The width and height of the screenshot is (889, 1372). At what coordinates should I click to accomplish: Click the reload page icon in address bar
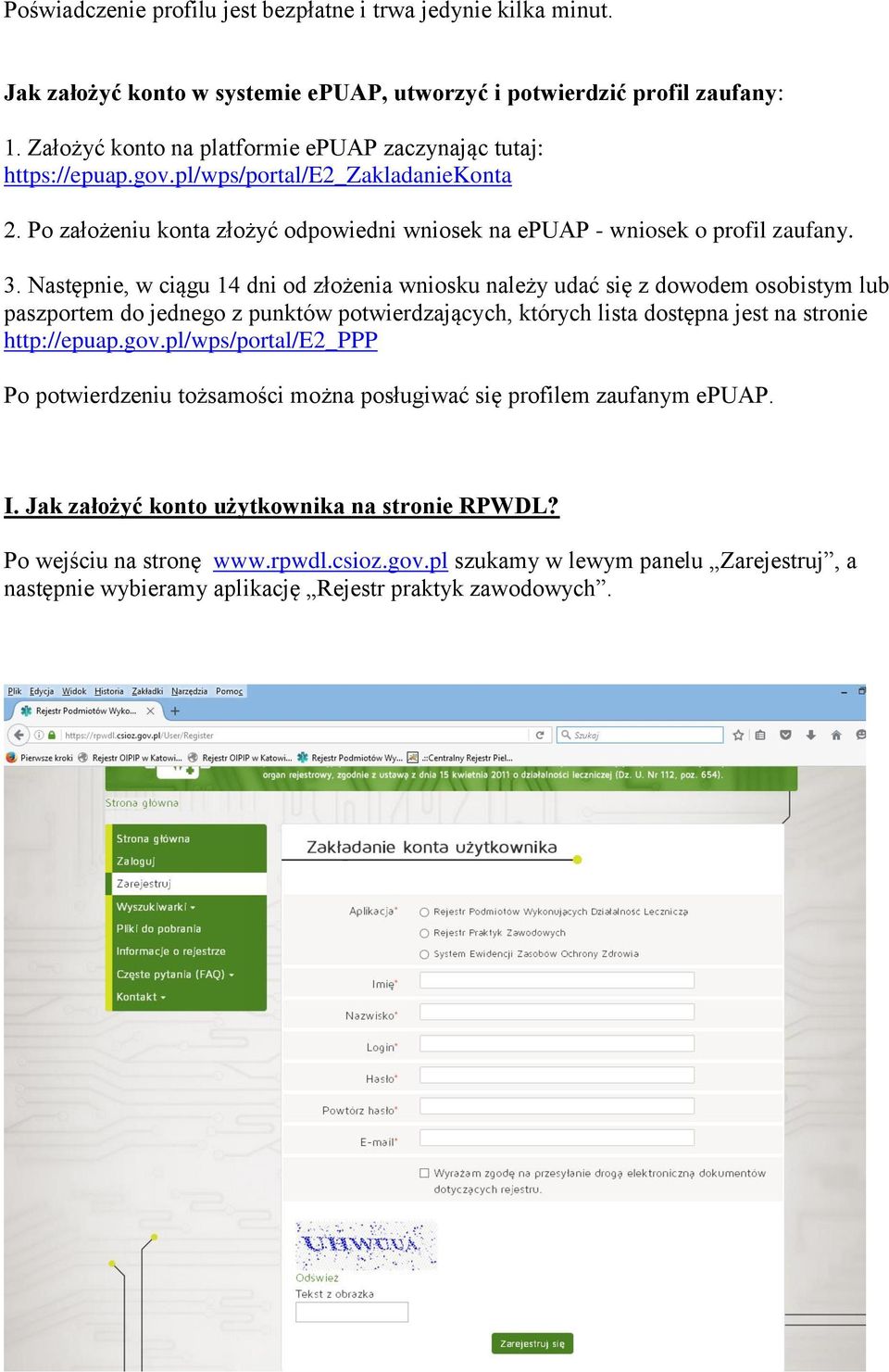[540, 735]
